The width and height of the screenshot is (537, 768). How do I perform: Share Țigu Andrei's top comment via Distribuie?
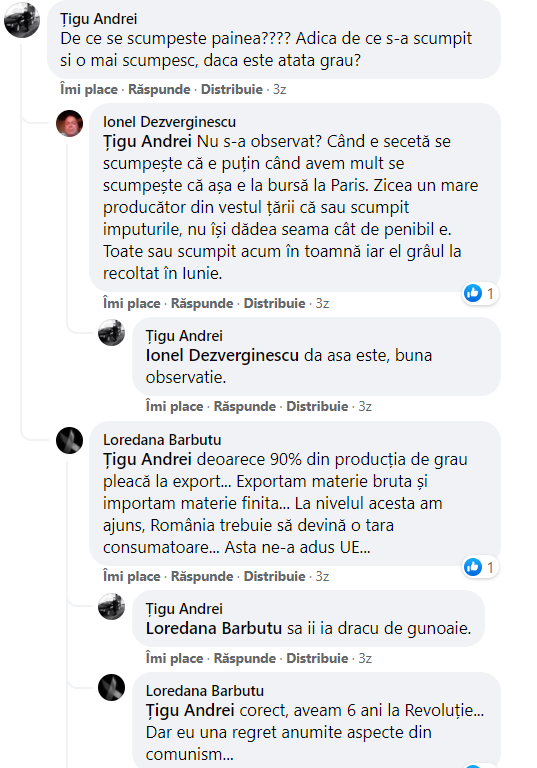coord(232,90)
